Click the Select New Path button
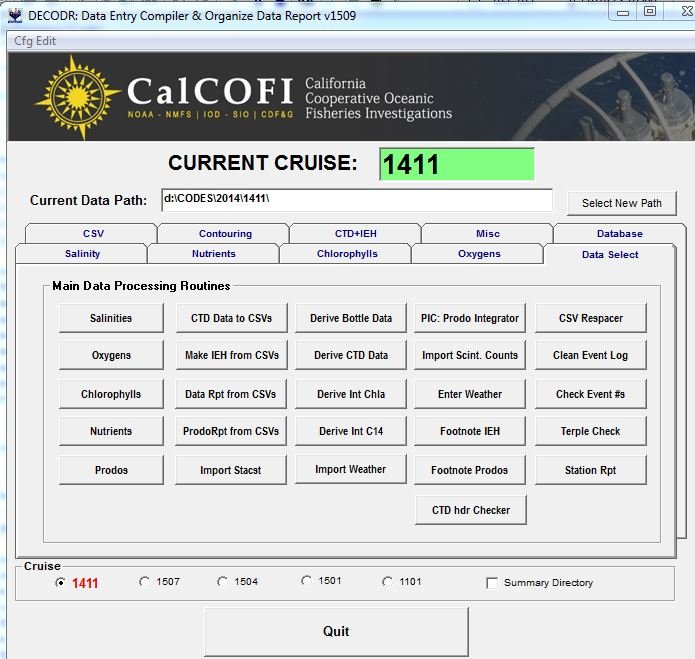 (621, 203)
